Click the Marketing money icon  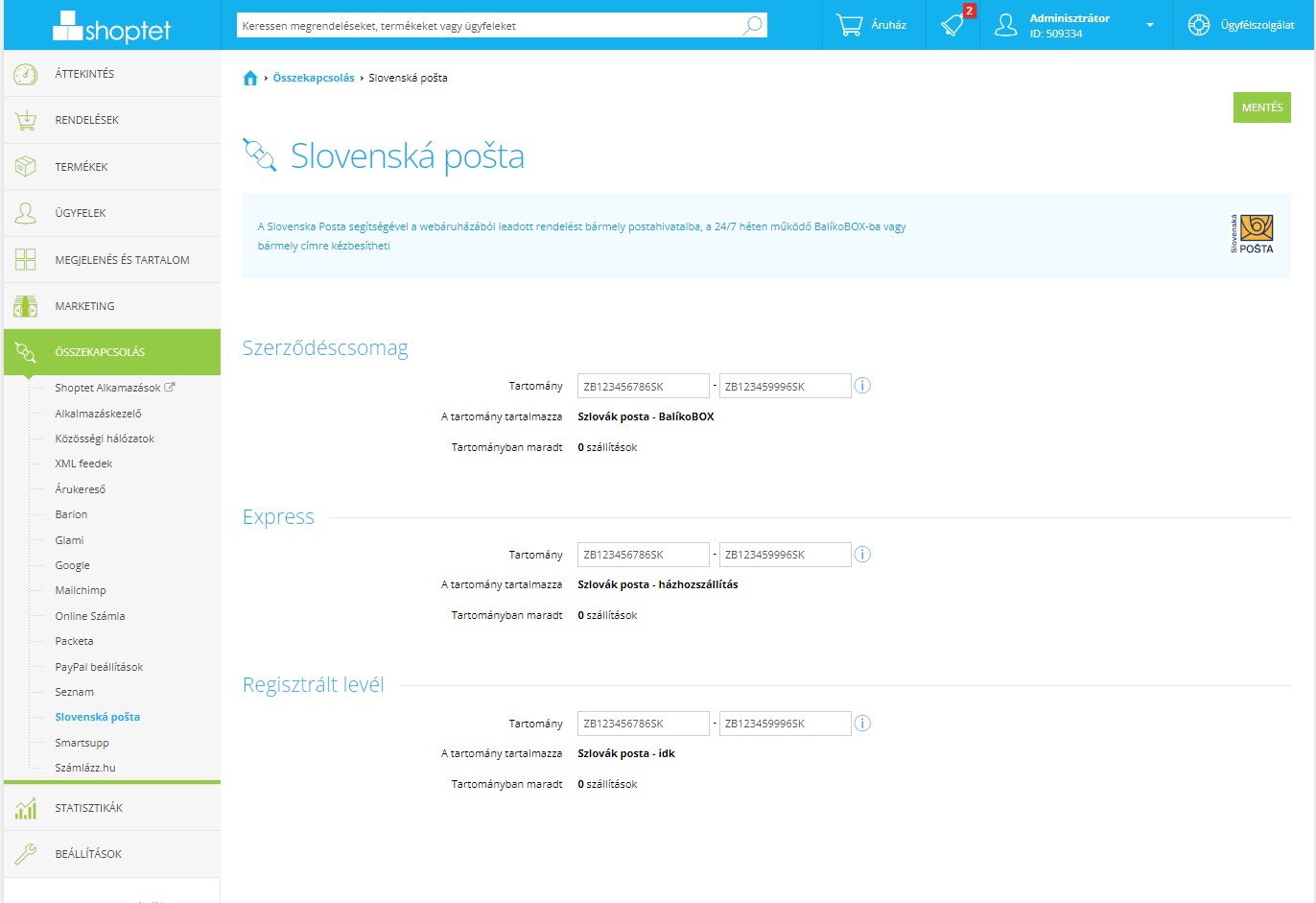(26, 306)
